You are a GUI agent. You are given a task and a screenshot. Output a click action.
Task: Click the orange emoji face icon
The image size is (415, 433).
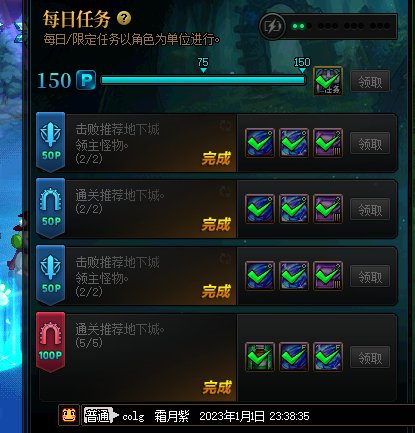[x=69, y=415]
